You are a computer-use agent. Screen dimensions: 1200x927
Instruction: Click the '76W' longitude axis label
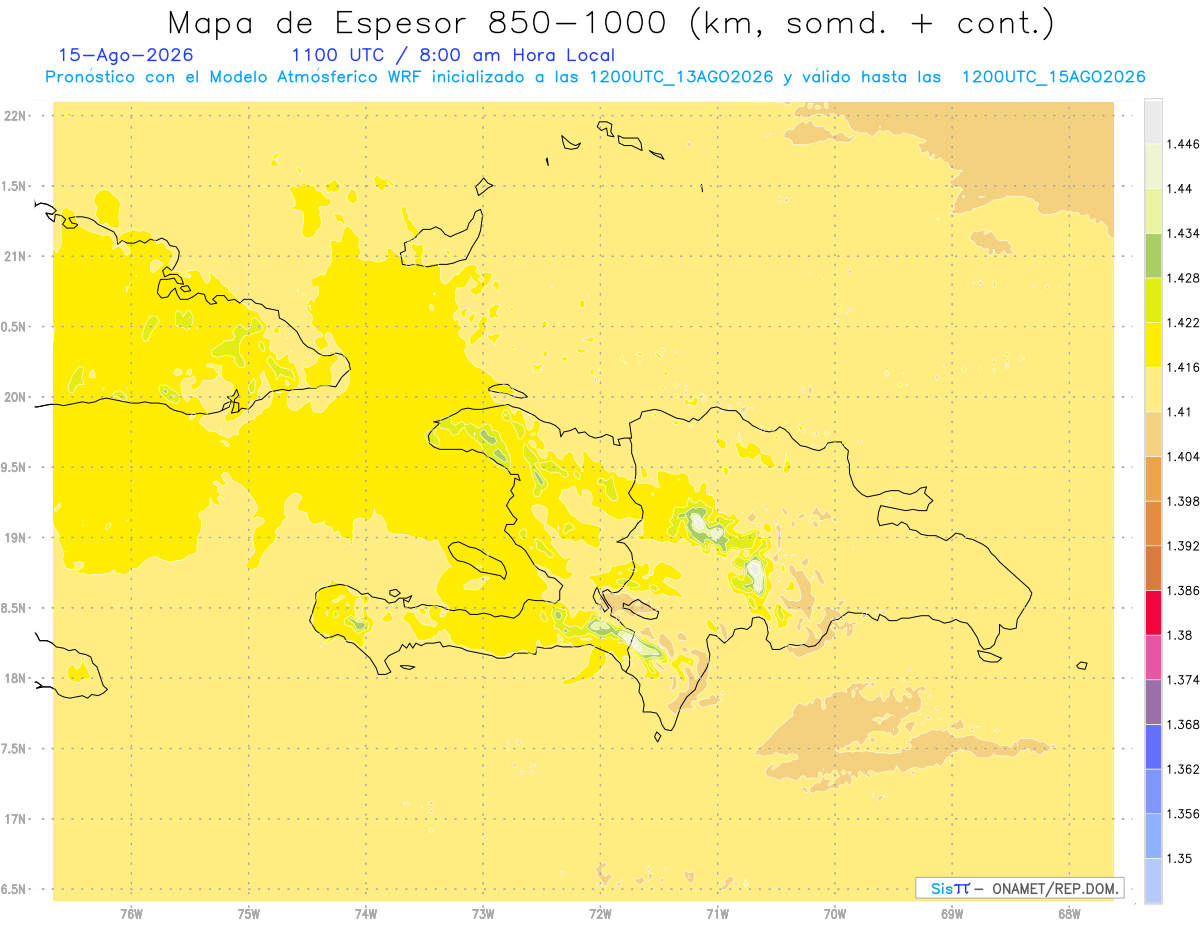131,914
